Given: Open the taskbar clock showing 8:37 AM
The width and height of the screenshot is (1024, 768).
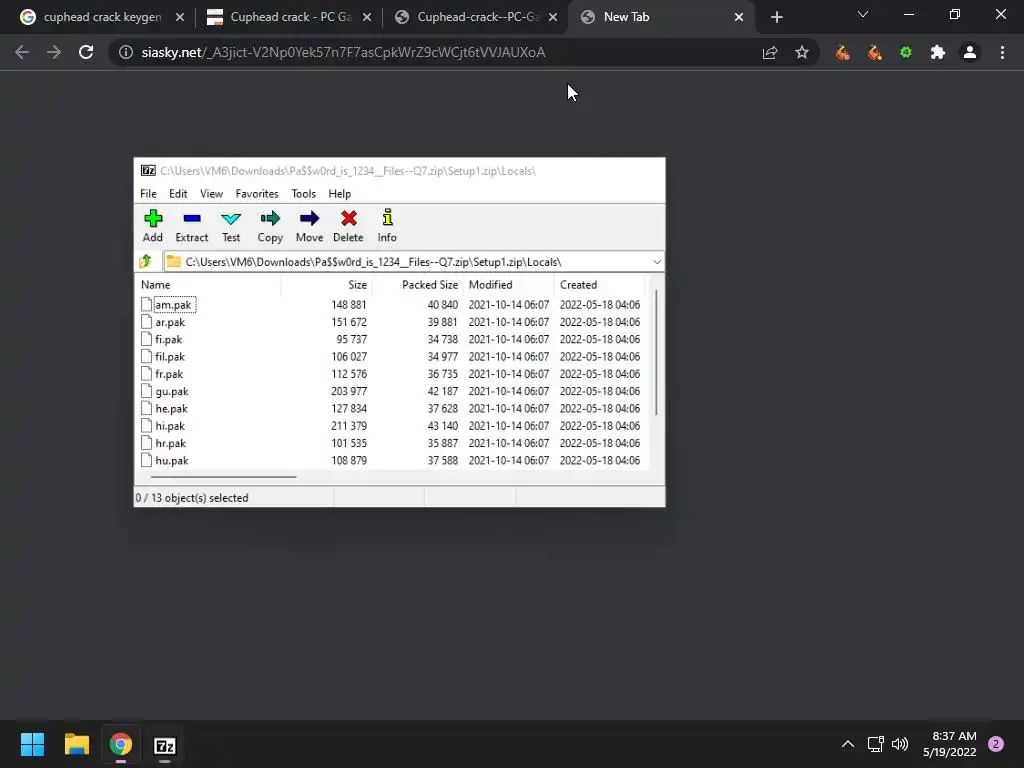Looking at the screenshot, I should [950, 744].
